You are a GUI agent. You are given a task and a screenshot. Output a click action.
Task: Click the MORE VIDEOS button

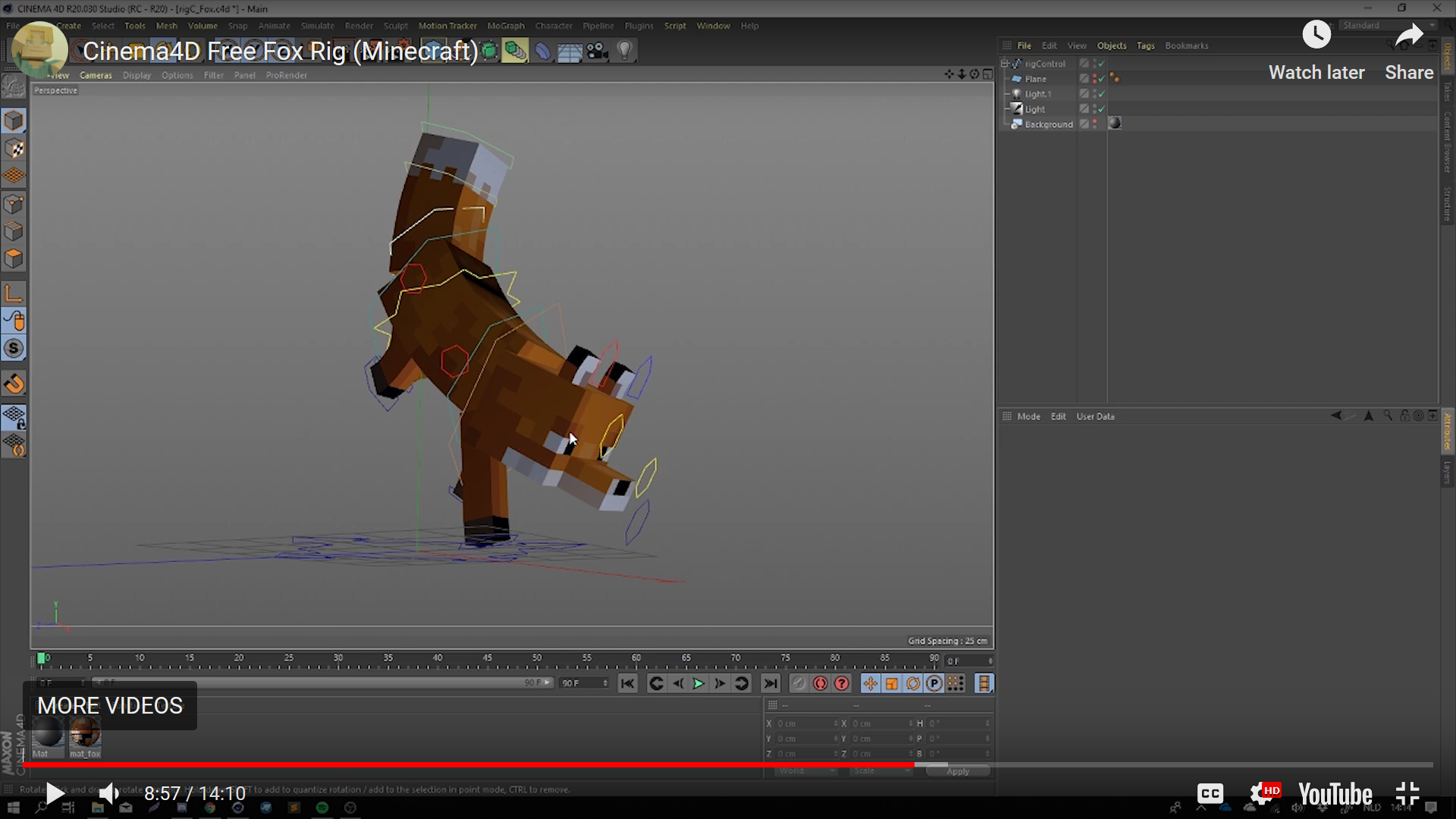coord(110,706)
